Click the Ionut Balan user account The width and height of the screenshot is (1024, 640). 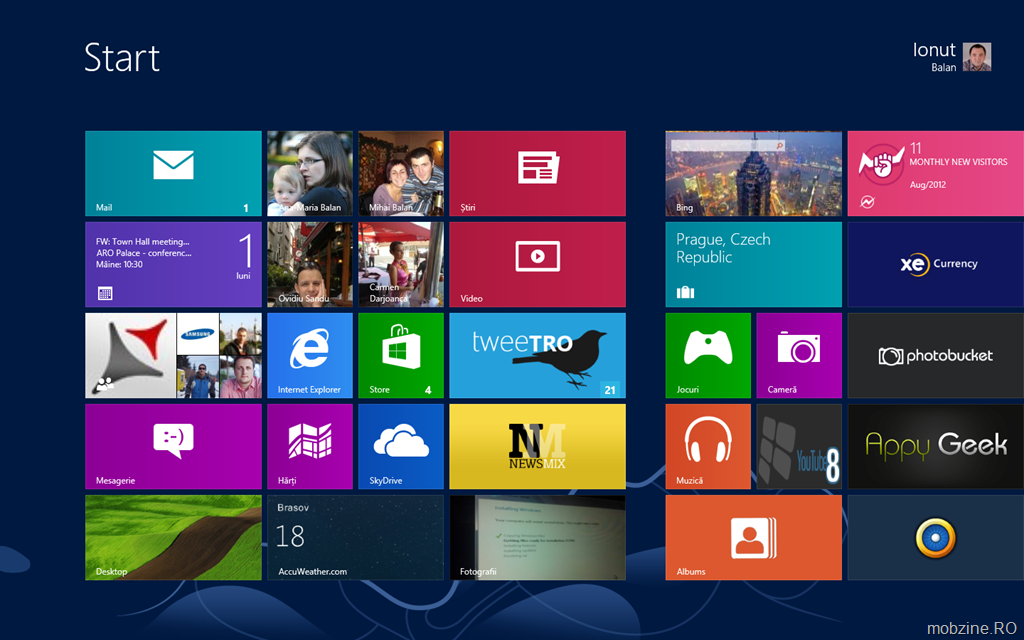[x=952, y=57]
